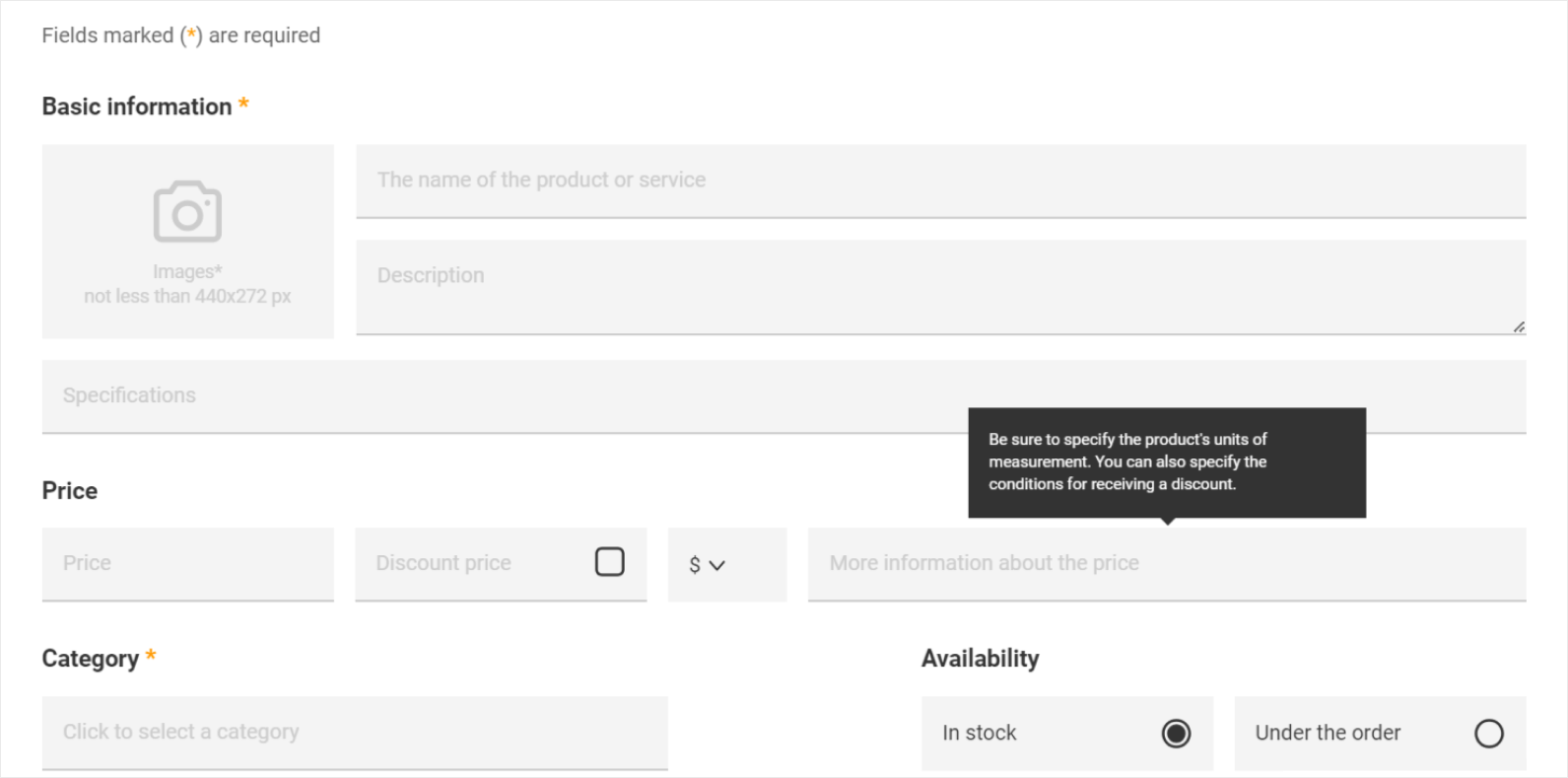The image size is (1568, 778).
Task: Click the Price input field
Action: point(187,563)
